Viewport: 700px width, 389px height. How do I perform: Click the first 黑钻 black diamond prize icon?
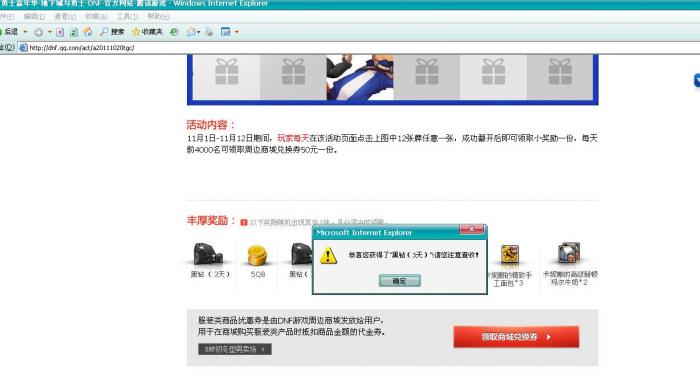point(208,254)
